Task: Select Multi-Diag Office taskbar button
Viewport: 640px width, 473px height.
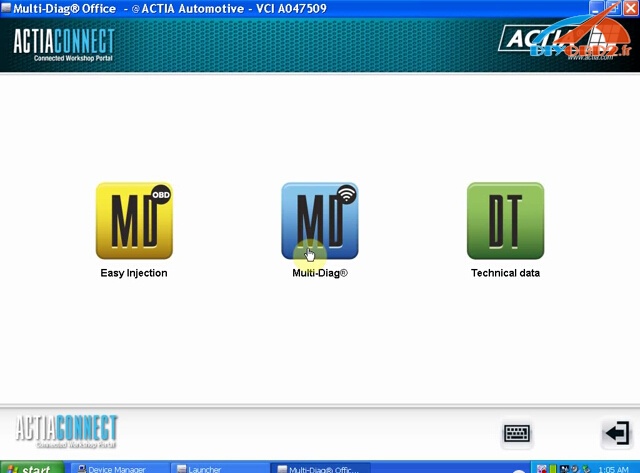Action: pos(320,468)
